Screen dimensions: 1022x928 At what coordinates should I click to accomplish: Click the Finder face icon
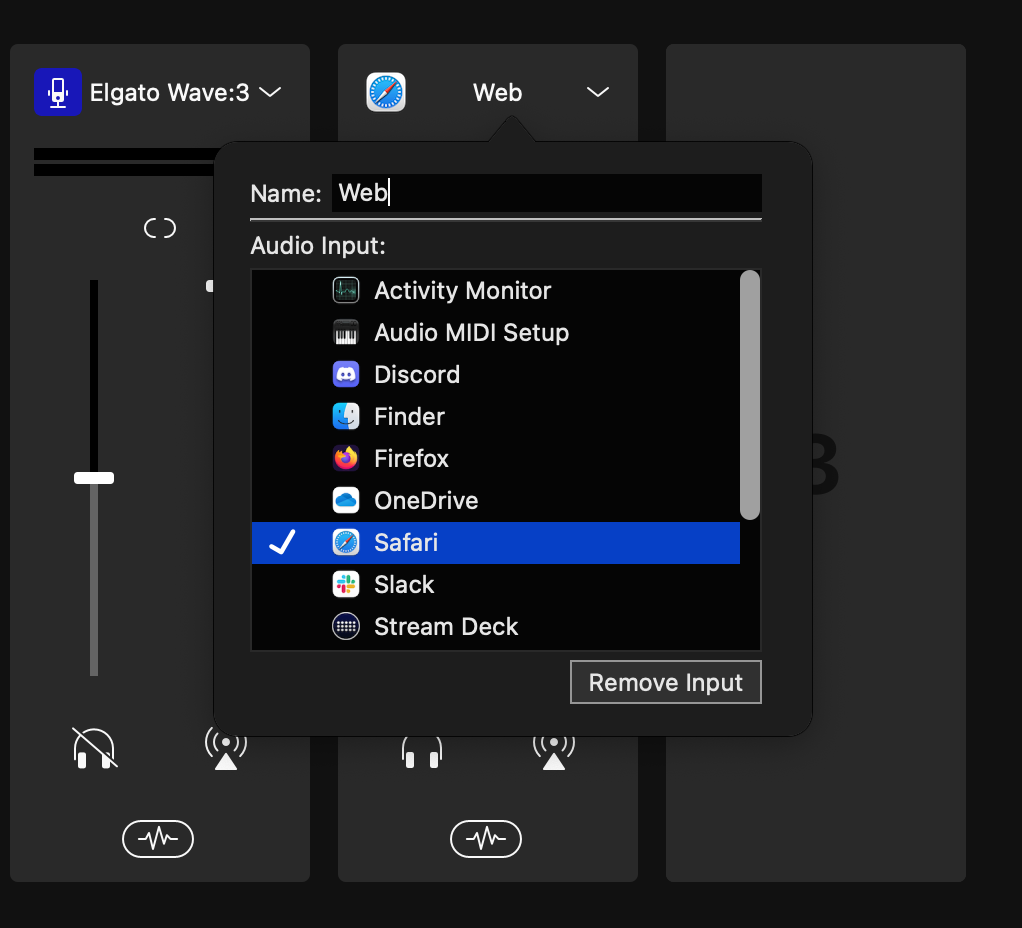(346, 416)
